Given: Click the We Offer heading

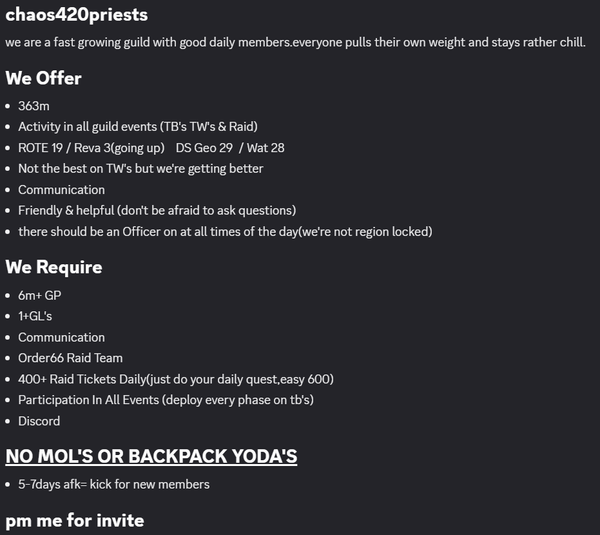Looking at the screenshot, I should (x=43, y=78).
